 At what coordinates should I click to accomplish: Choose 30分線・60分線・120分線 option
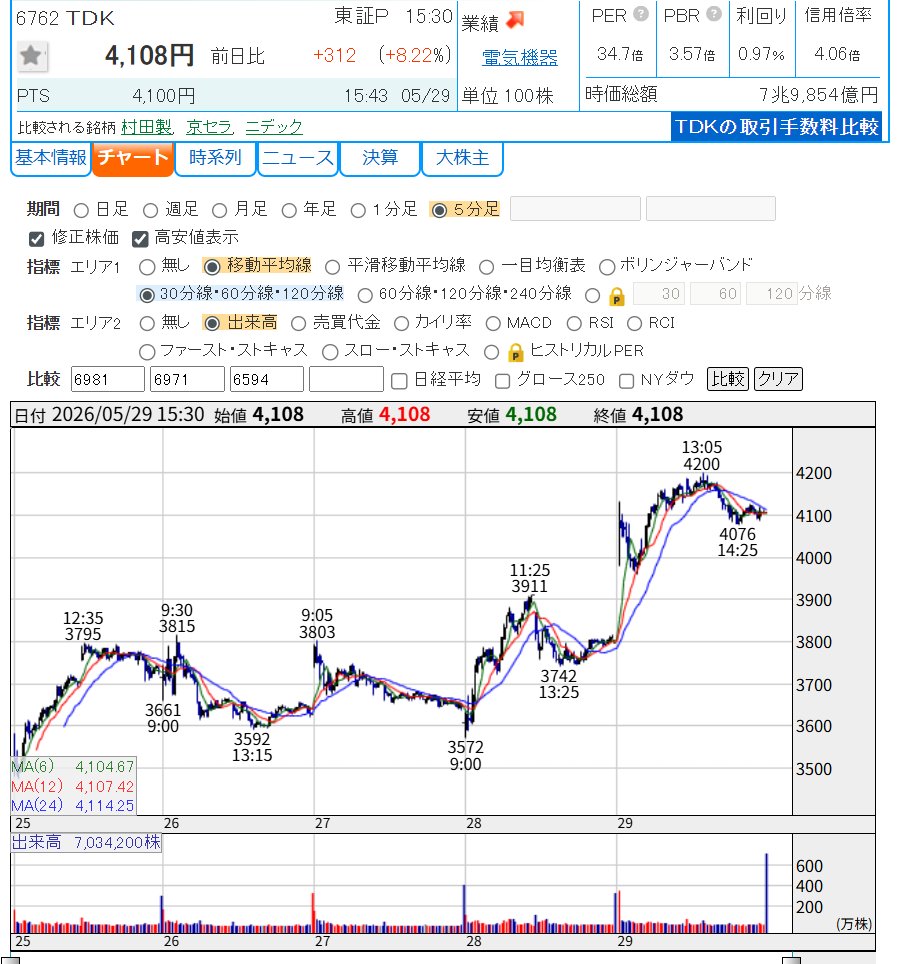[146, 296]
